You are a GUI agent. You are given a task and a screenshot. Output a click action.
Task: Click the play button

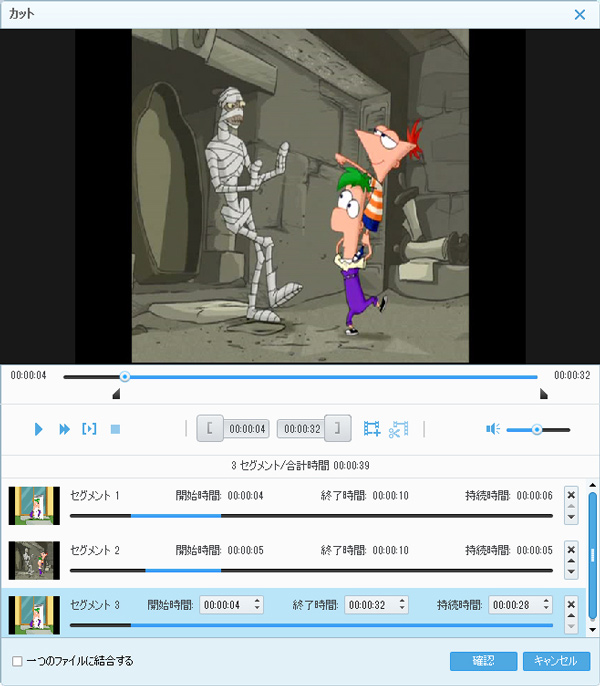(39, 429)
